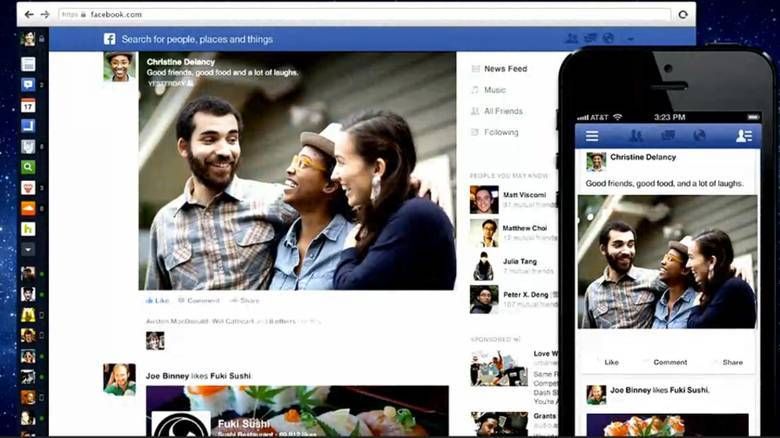The width and height of the screenshot is (780, 438).
Task: Share Christine's post on desktop
Action: pyautogui.click(x=245, y=301)
